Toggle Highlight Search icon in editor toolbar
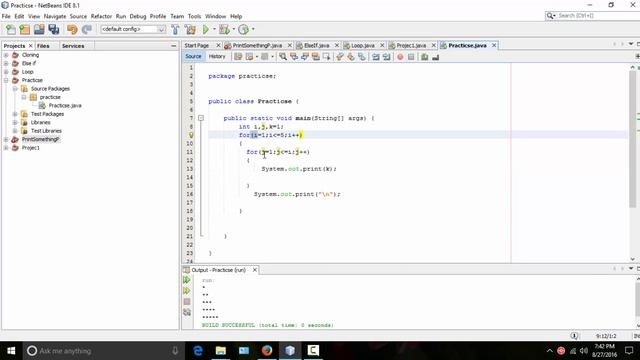Image resolution: width=640 pixels, height=360 pixels. click(x=315, y=57)
